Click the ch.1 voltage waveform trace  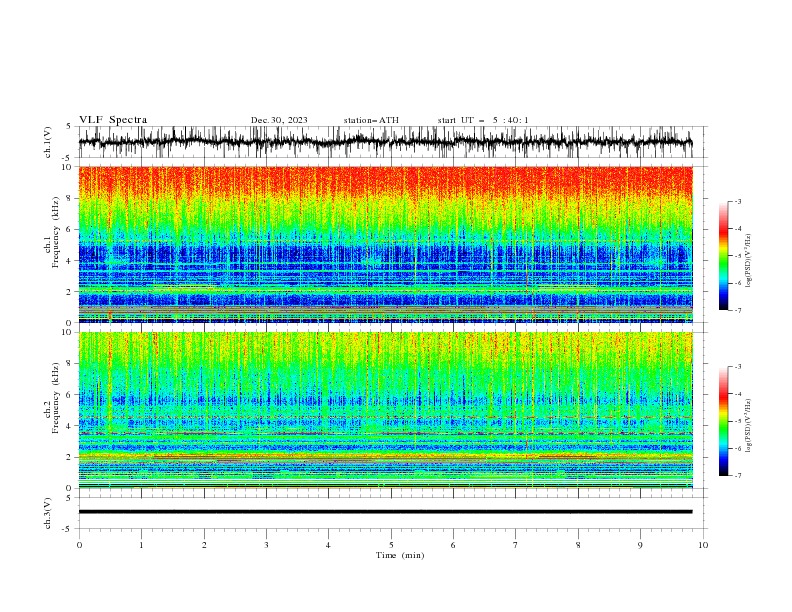385,142
